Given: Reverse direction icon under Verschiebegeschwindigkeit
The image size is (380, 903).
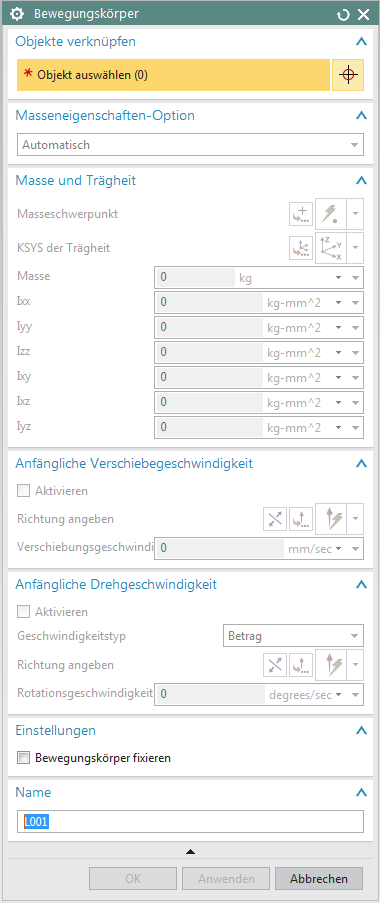Looking at the screenshot, I should click(275, 519).
